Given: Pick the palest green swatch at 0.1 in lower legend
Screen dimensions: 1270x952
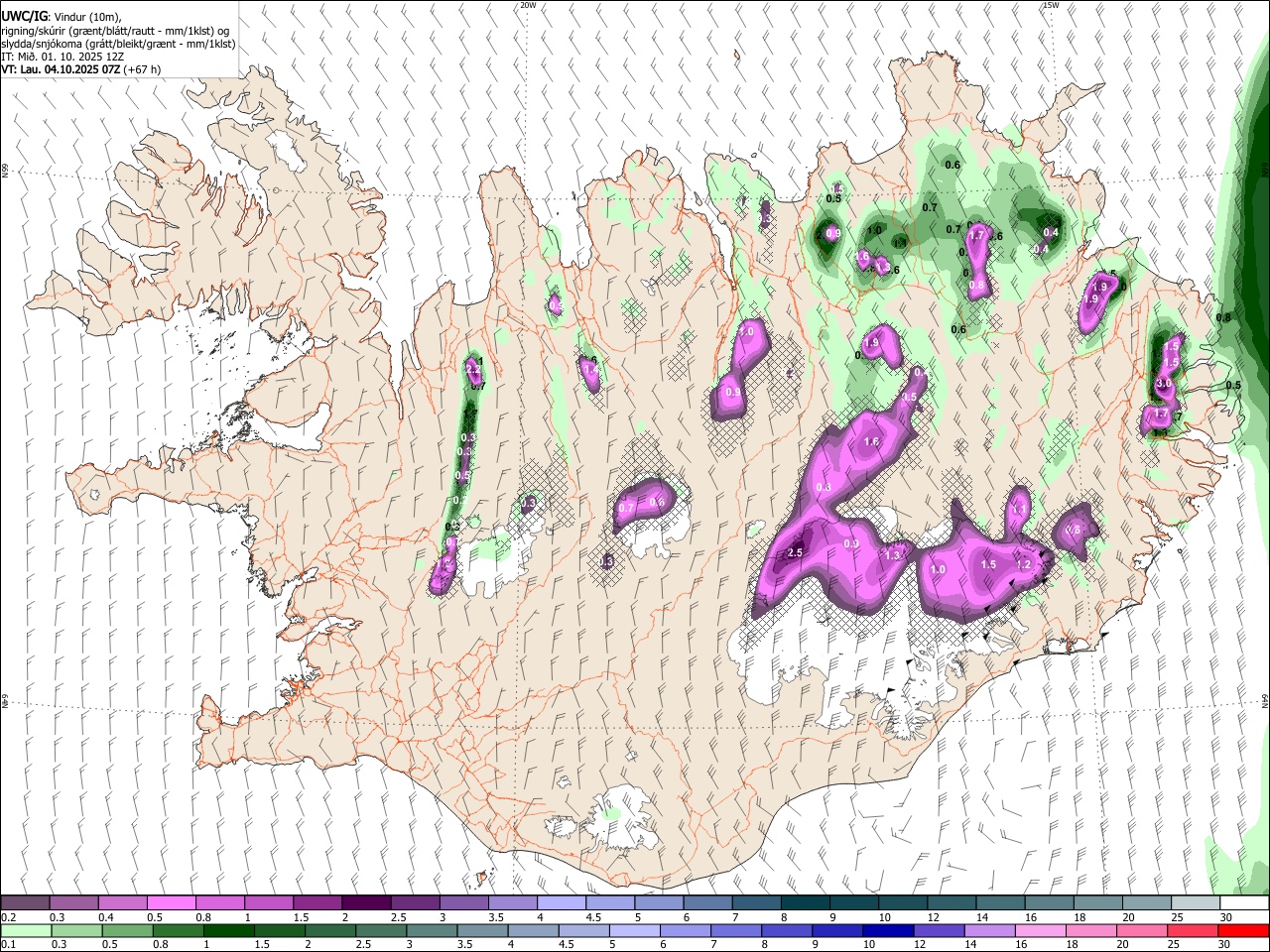Looking at the screenshot, I should tap(25, 930).
